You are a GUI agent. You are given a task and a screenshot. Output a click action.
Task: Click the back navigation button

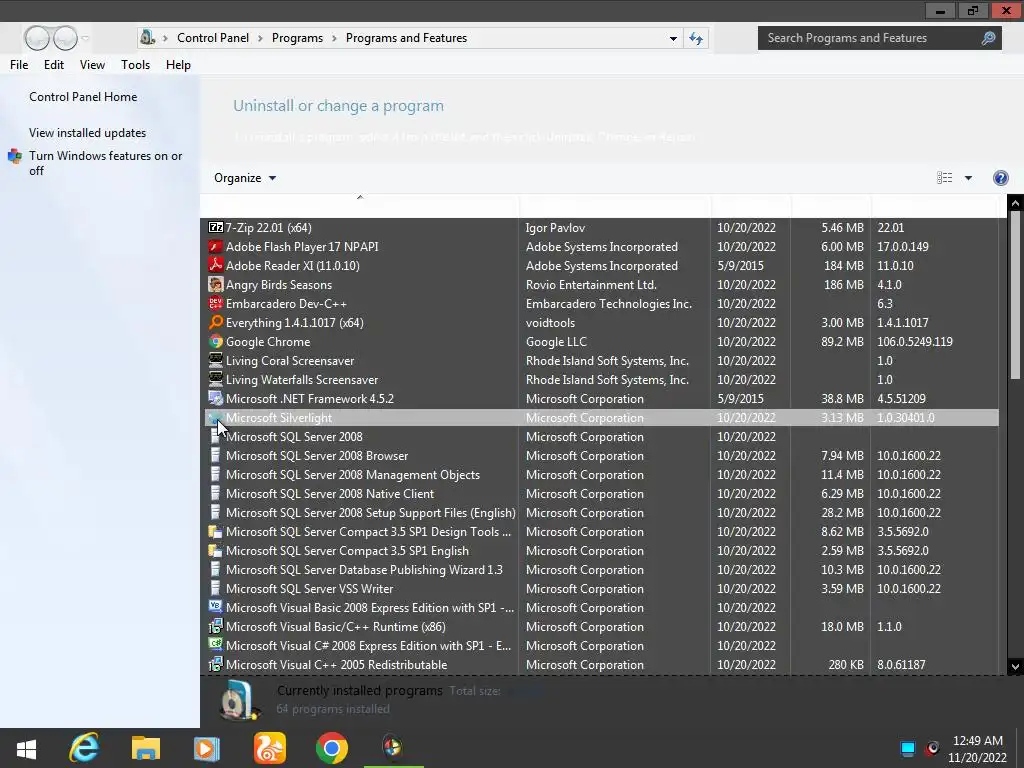tap(37, 39)
